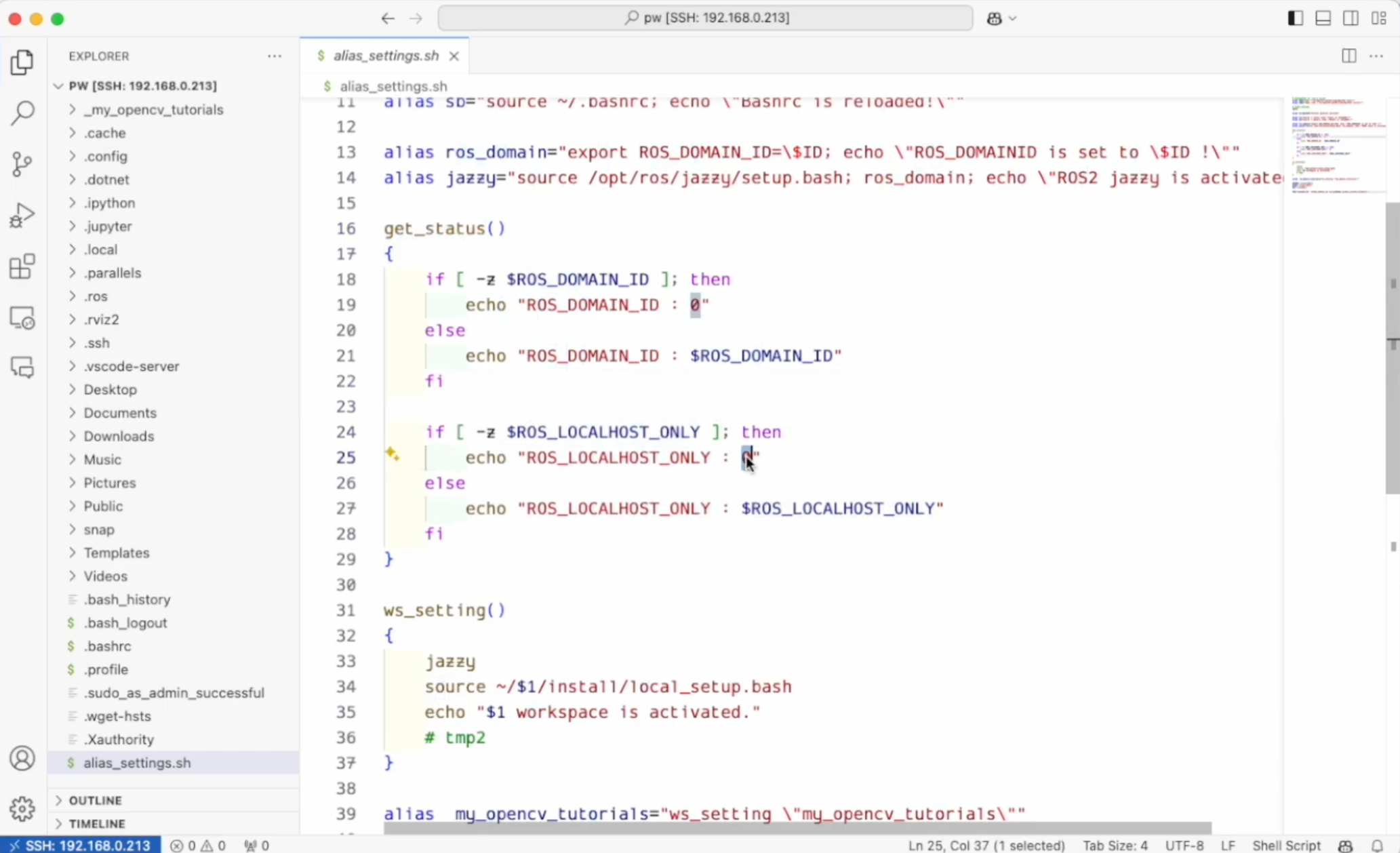Toggle the bottom panel visibility
This screenshot has height=853, width=1400.
click(1323, 18)
